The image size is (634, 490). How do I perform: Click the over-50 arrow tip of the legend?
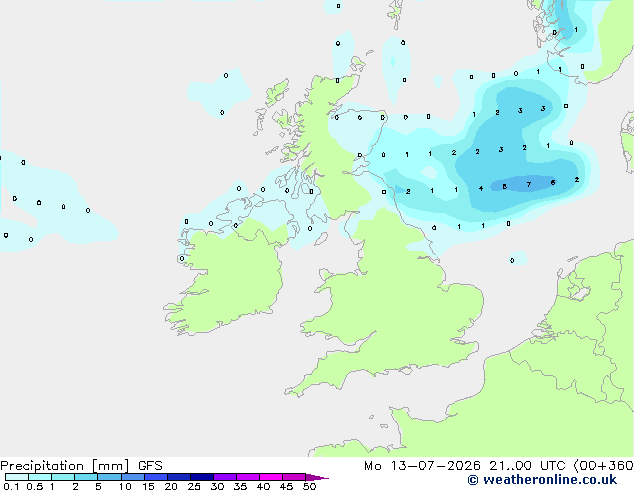(x=317, y=477)
